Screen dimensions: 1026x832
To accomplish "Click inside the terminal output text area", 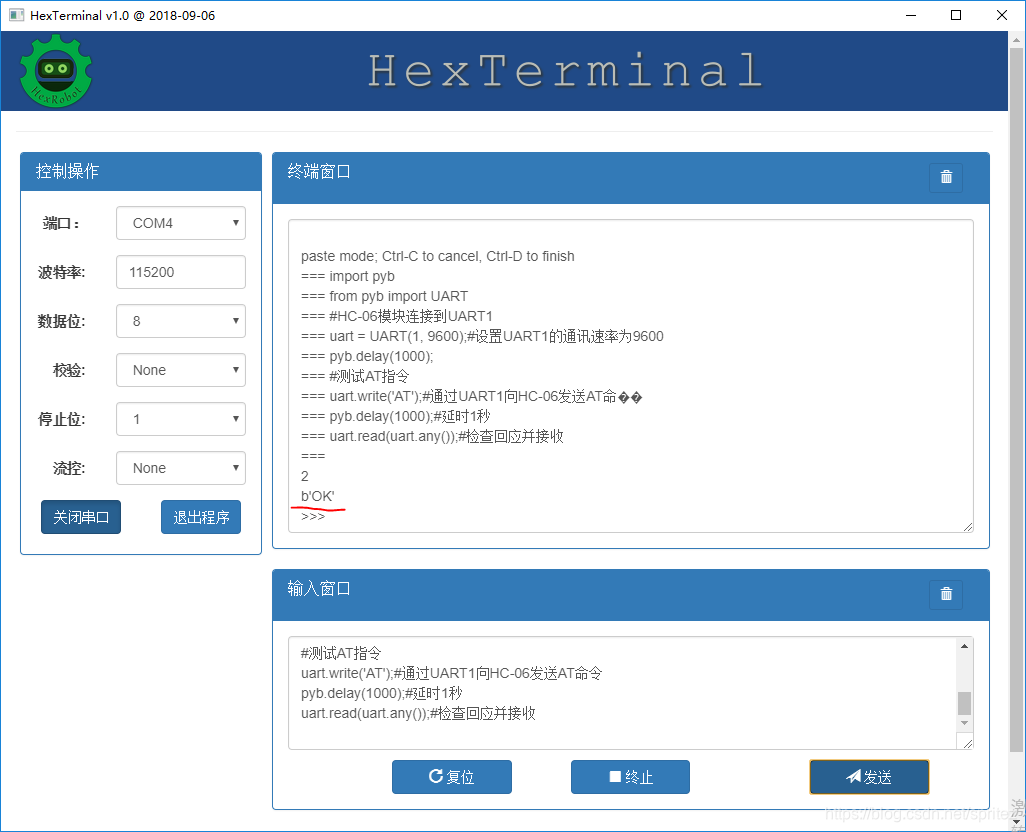I will tap(631, 376).
